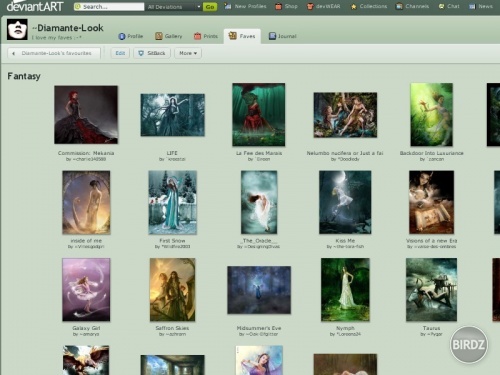Open the purple-dressed woman thumbnail in bottom row
This screenshot has height=375, width=500.
pos(259,360)
